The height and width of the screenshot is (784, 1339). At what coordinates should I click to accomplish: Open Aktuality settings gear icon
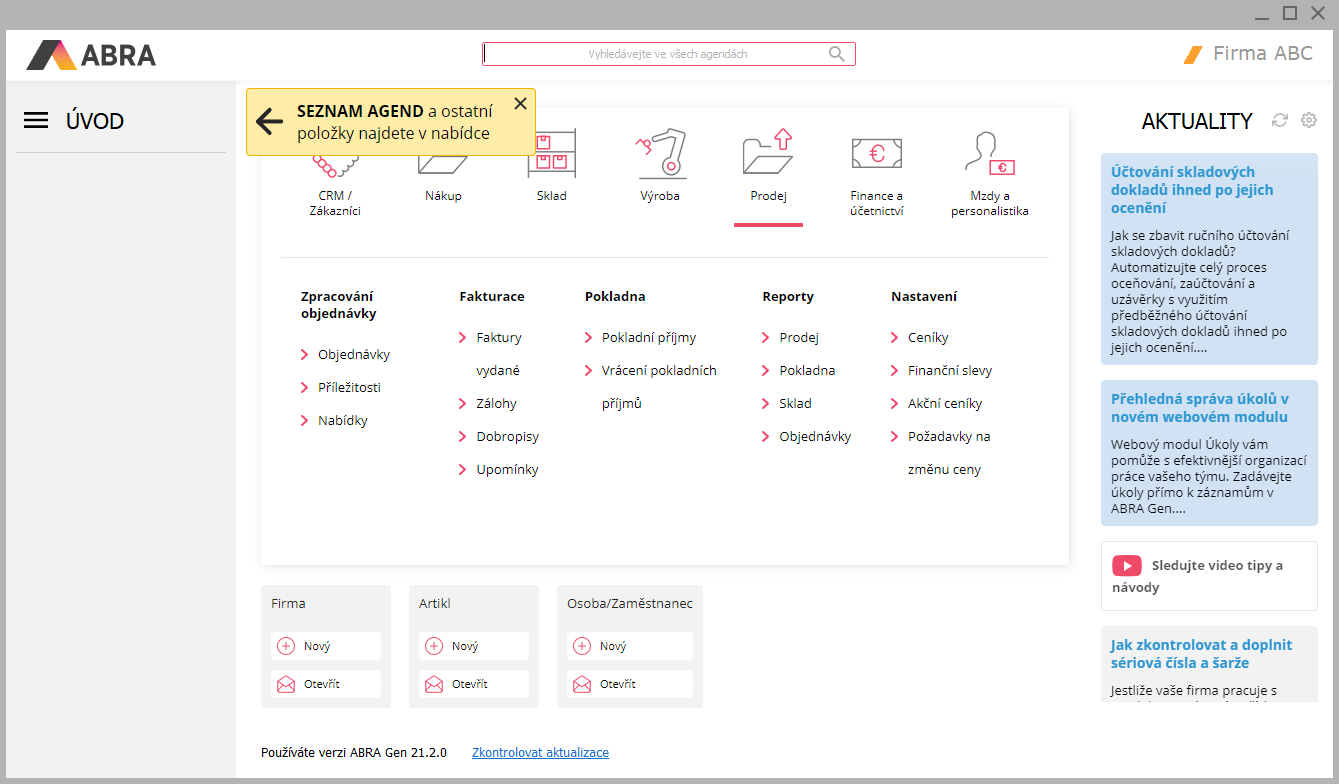[x=1309, y=120]
